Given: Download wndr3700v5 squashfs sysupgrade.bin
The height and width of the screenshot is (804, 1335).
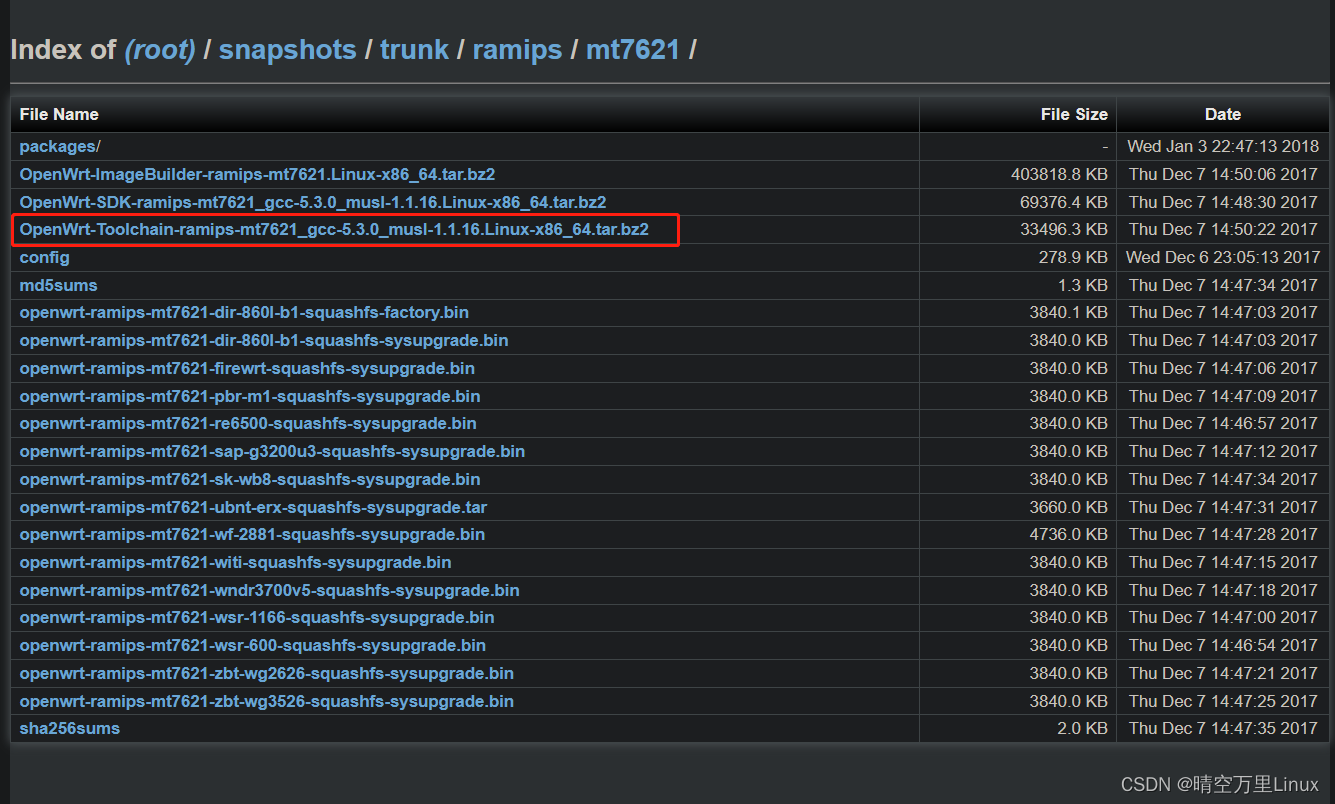Looking at the screenshot, I should coord(269,590).
